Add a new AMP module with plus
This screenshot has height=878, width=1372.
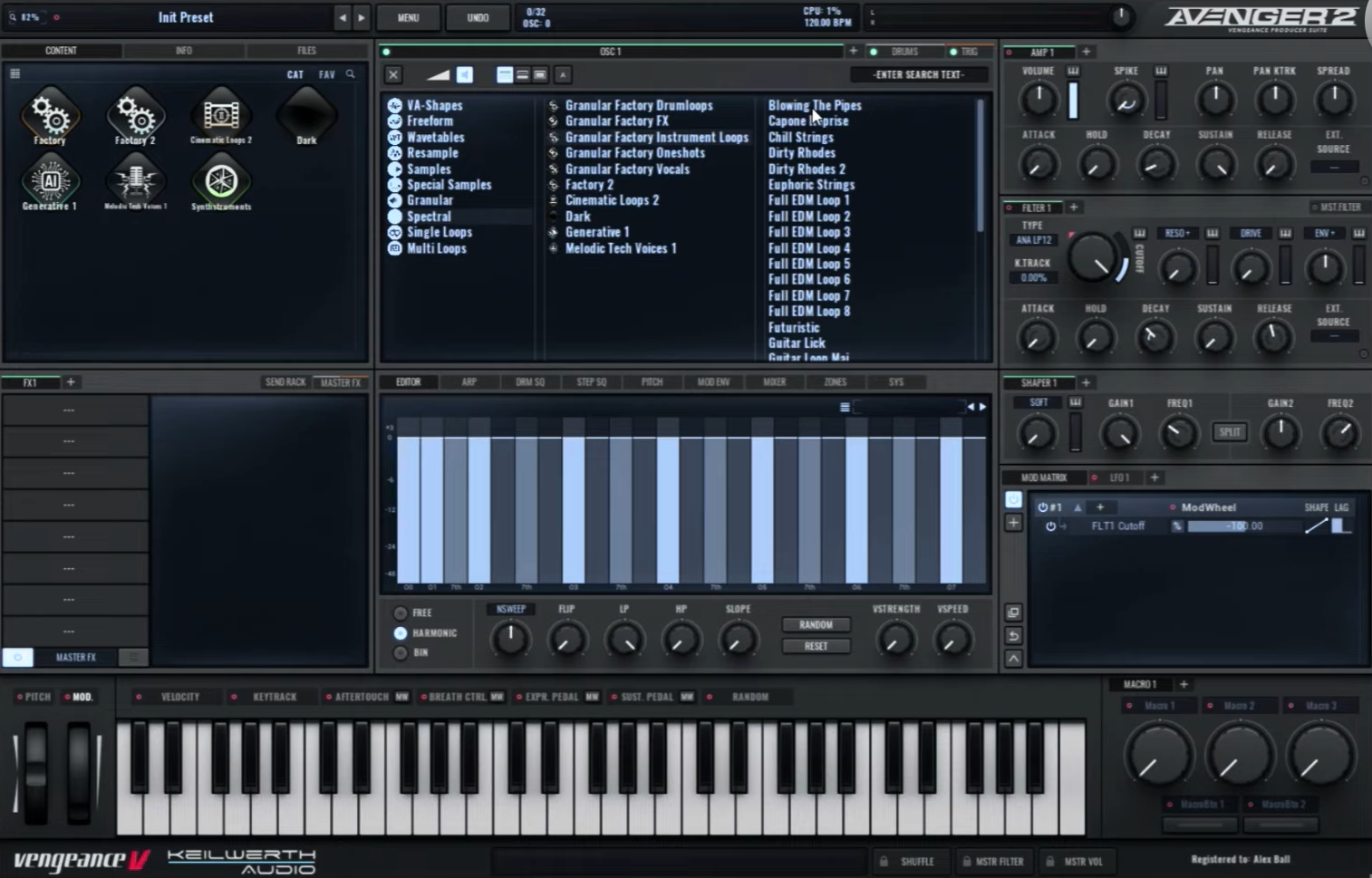click(1087, 52)
